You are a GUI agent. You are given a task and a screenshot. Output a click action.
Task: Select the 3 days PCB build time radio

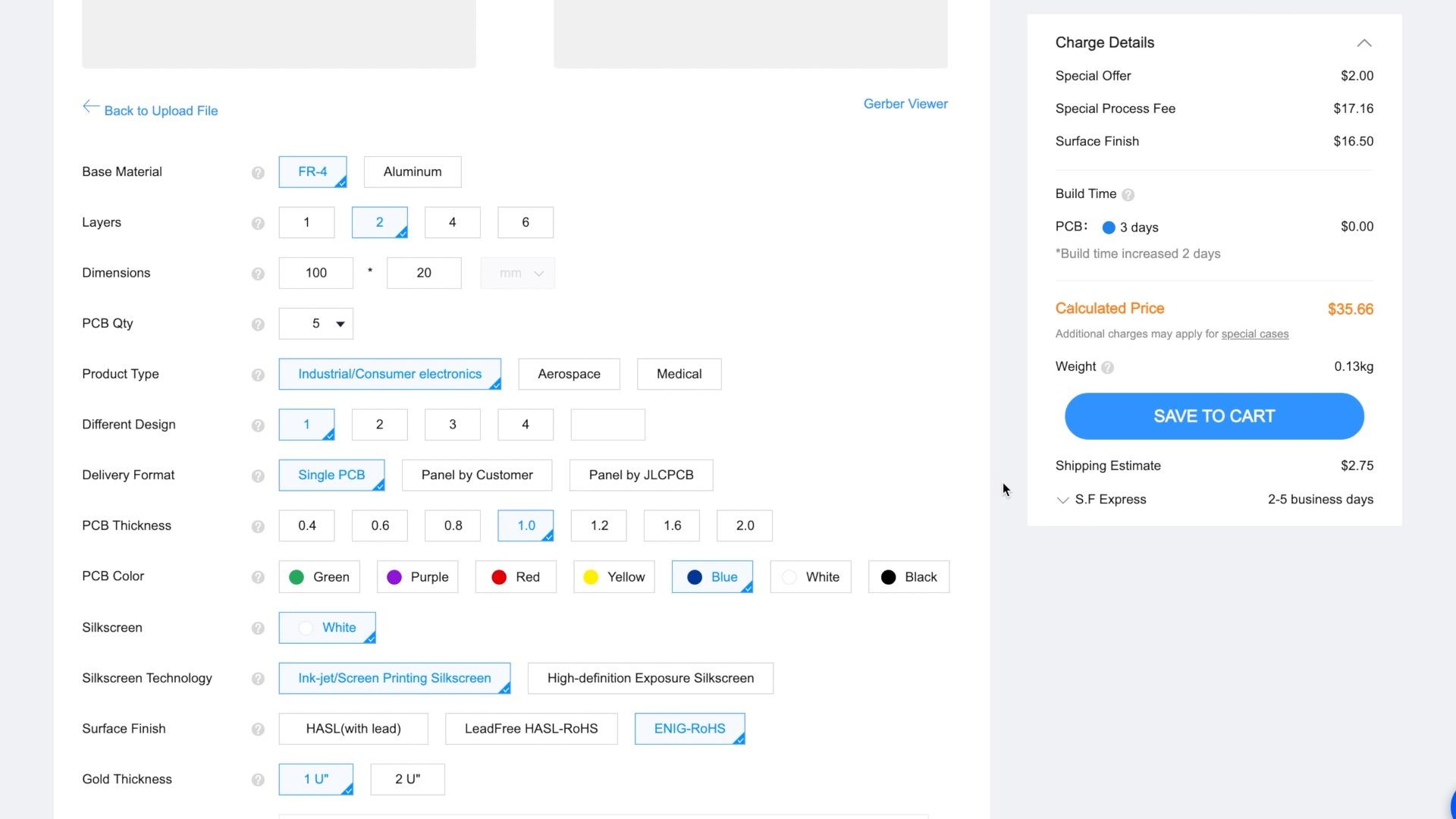coord(1108,227)
